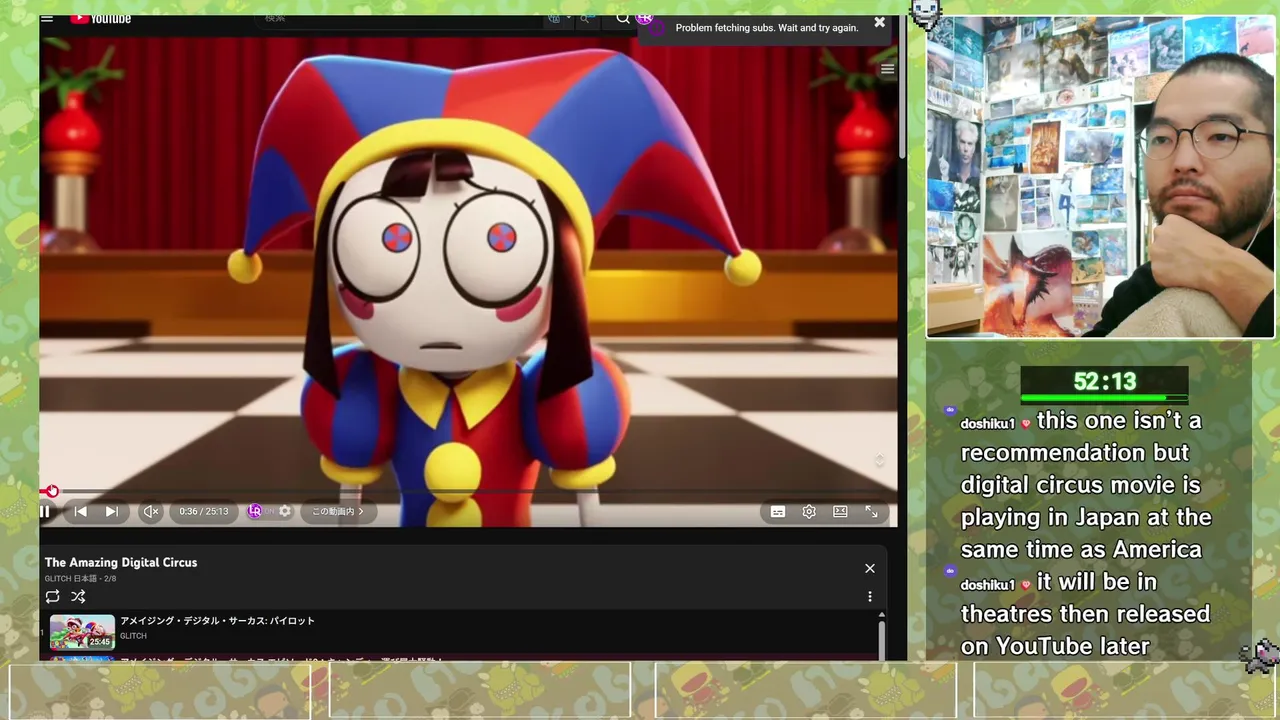Go to the YouTube home logo

(x=101, y=18)
